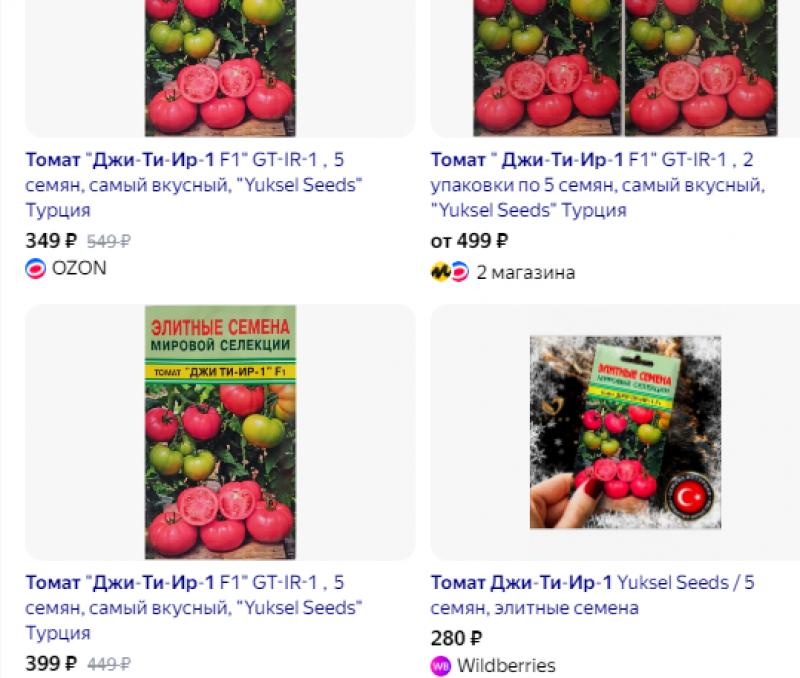Click the OZON store name label

79,268
